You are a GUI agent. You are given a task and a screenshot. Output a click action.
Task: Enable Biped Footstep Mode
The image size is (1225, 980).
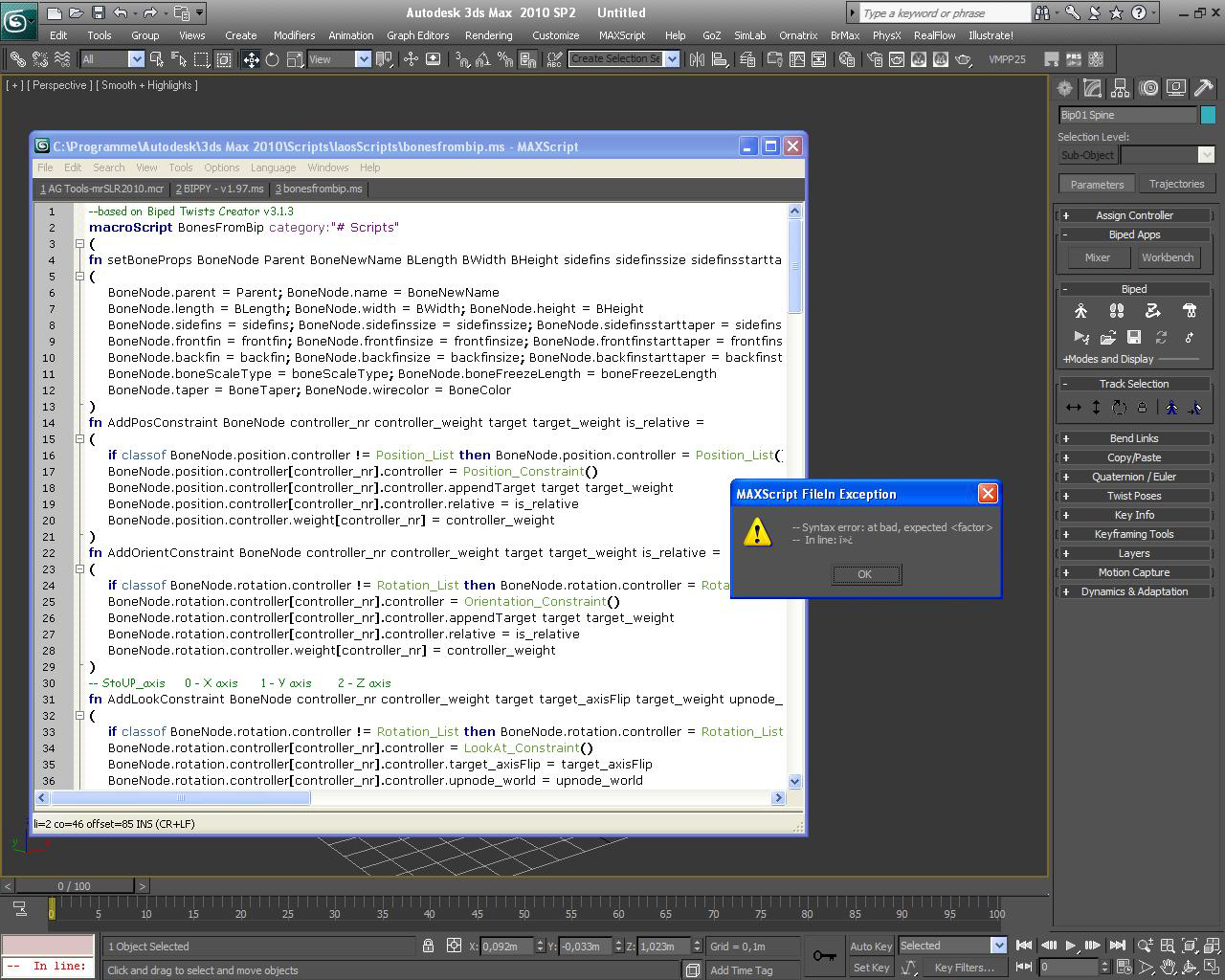pyautogui.click(x=1116, y=311)
